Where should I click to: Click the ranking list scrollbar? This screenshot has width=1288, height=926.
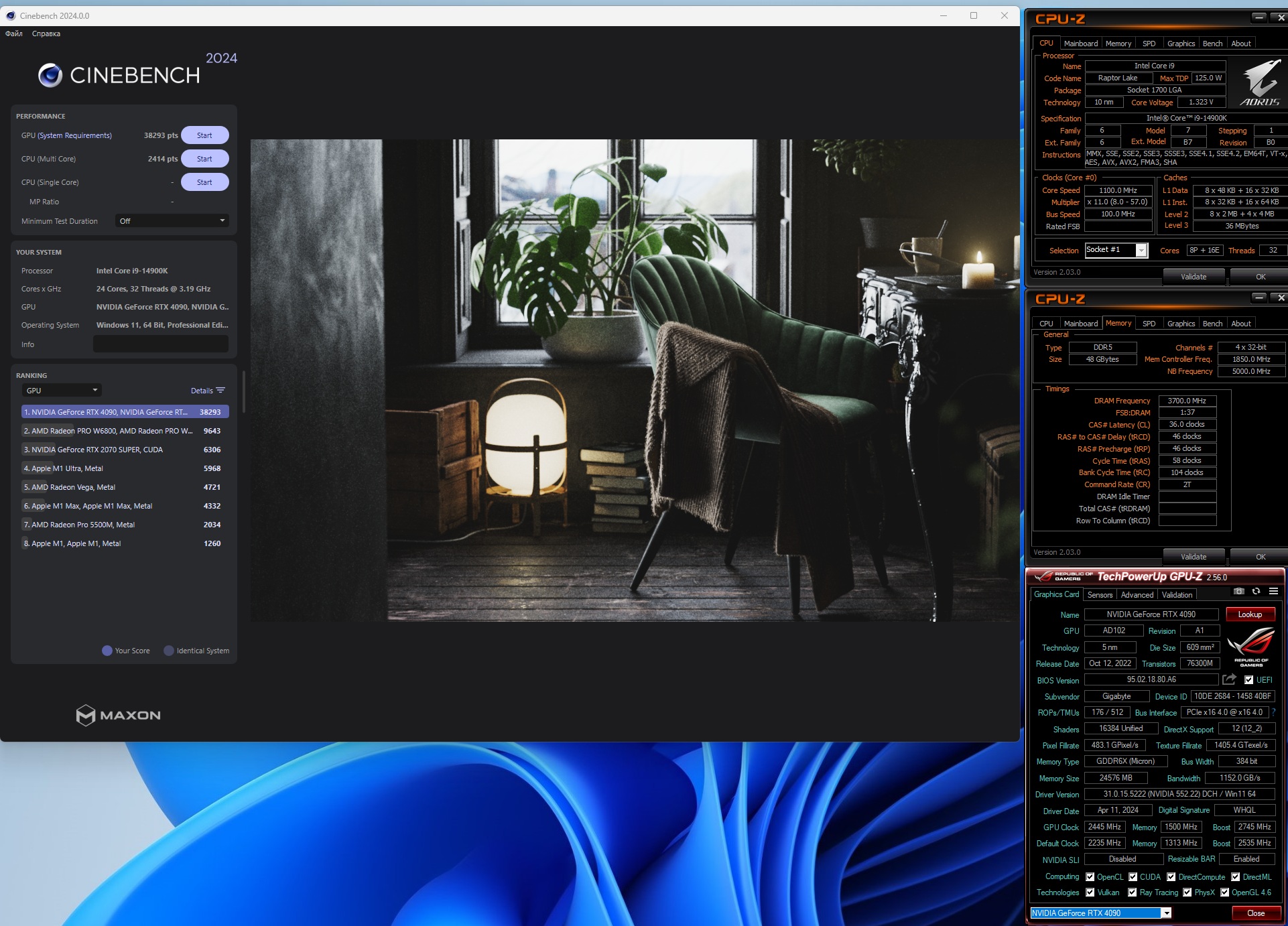point(244,392)
